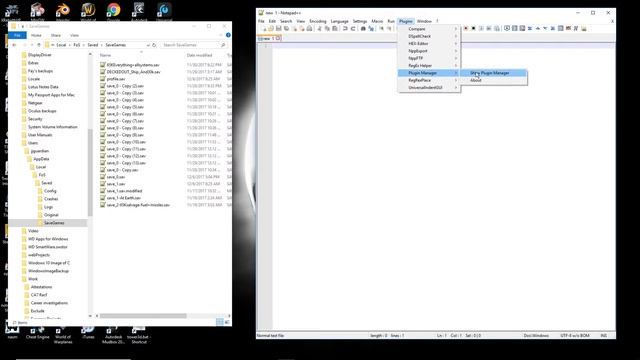Open the HEX-Editor plugin submenu
Image resolution: width=640 pixels, height=360 pixels.
click(429, 44)
